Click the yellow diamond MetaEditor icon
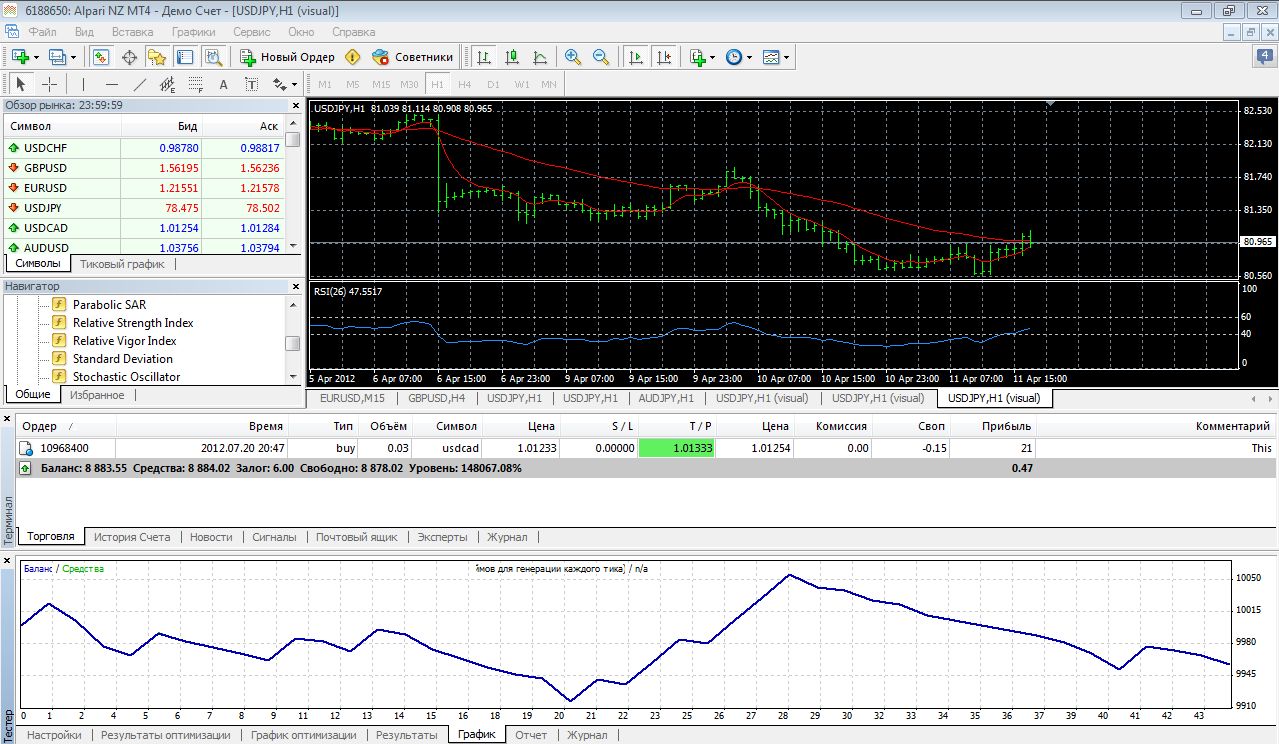 (x=352, y=57)
